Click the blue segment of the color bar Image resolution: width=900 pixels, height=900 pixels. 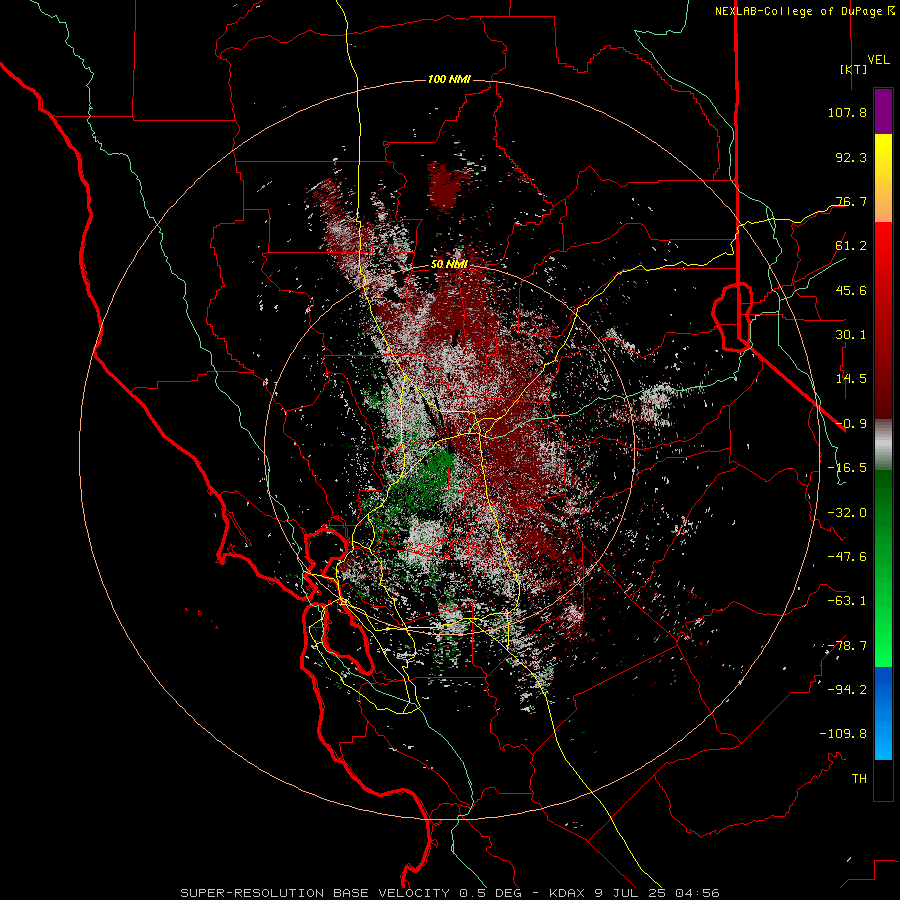click(883, 713)
